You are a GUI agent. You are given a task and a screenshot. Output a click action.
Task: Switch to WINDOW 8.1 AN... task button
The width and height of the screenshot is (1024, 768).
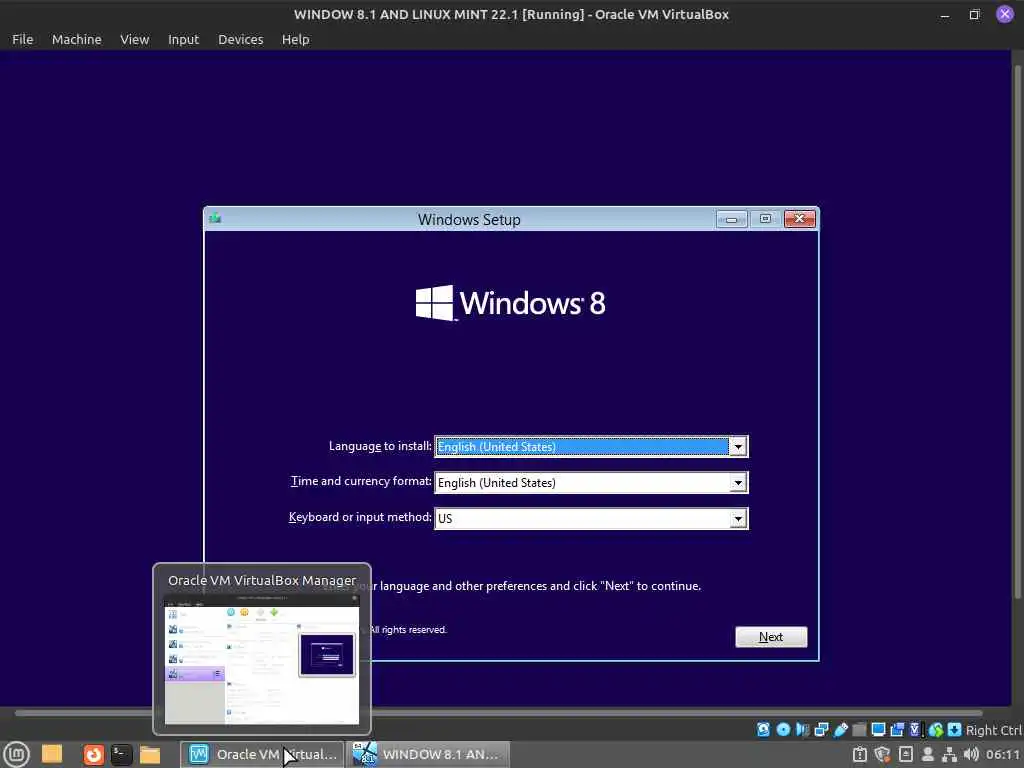click(x=427, y=754)
